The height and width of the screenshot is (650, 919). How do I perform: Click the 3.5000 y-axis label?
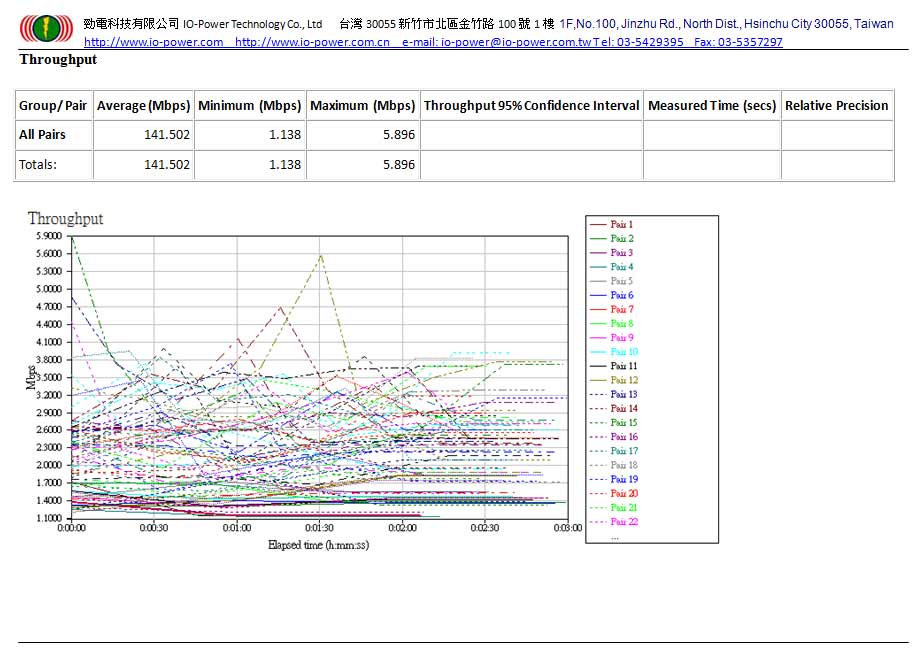[x=49, y=377]
